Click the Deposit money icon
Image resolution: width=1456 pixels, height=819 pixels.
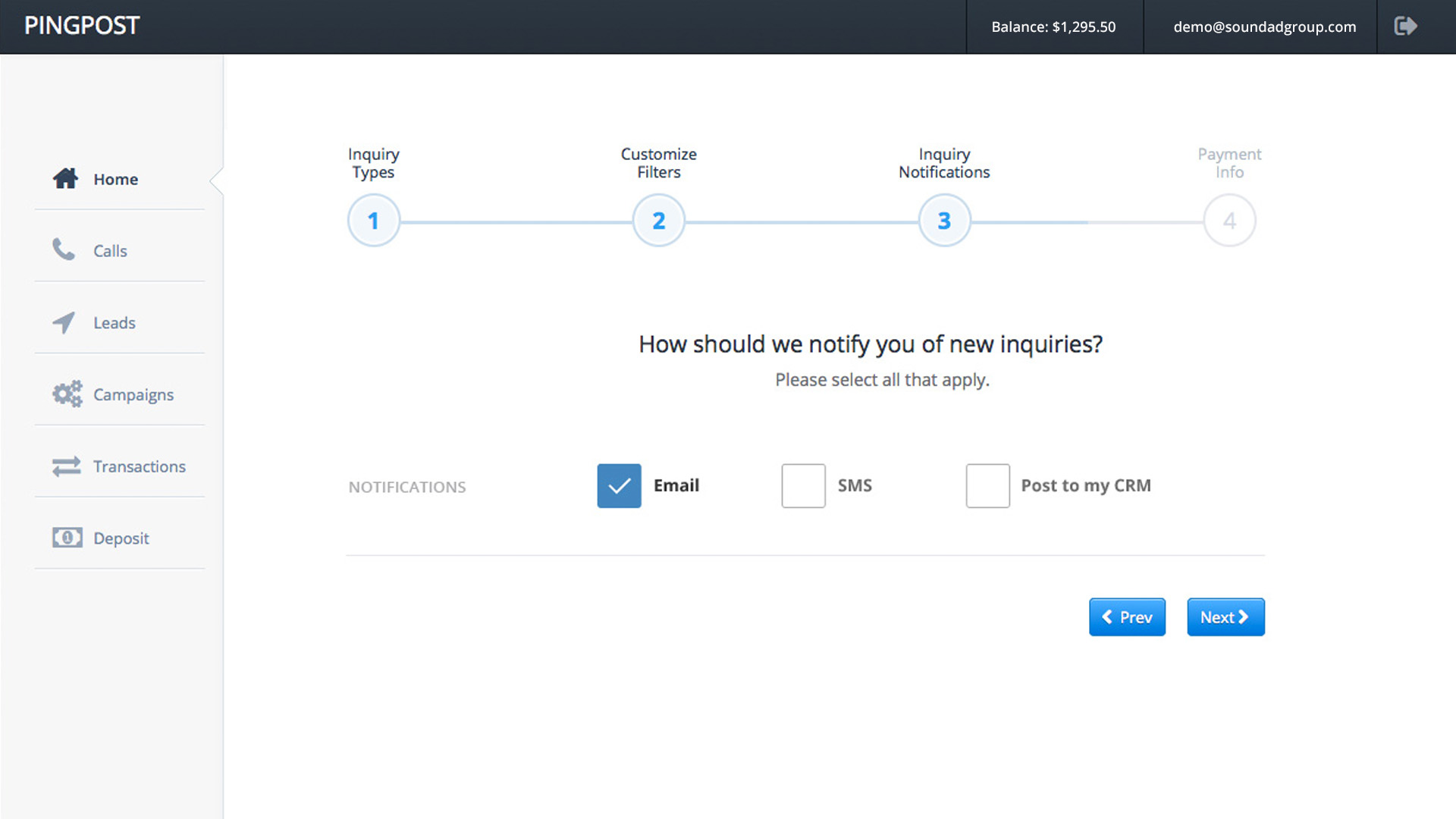(x=67, y=538)
